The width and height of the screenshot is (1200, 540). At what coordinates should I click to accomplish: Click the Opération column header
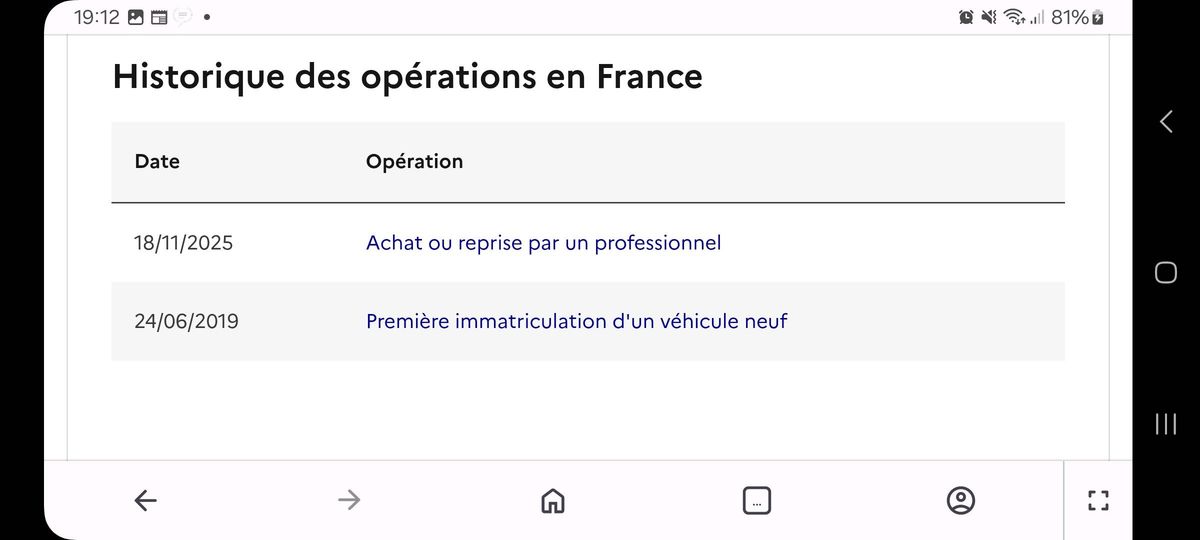[x=414, y=161]
